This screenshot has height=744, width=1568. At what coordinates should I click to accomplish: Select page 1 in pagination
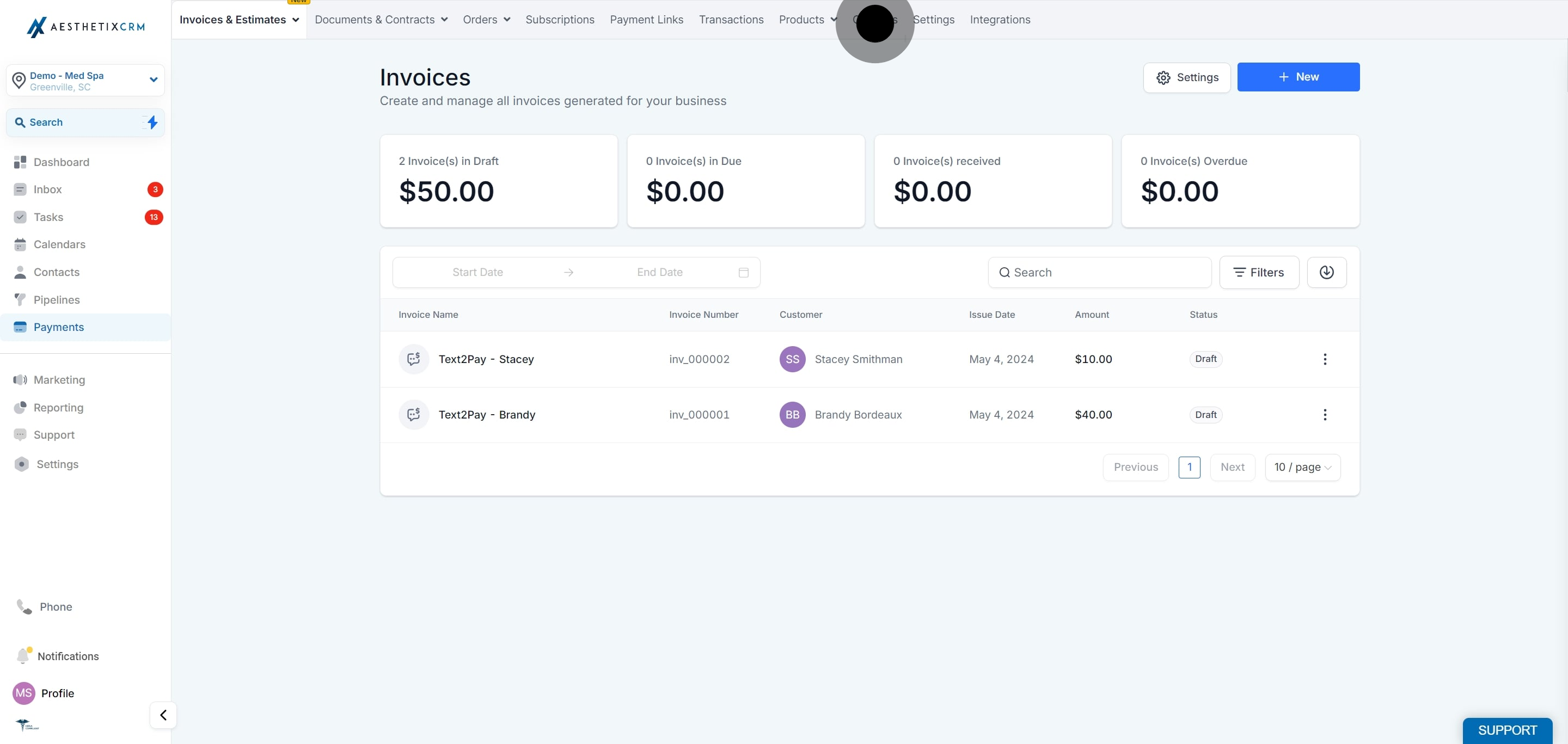pos(1190,466)
